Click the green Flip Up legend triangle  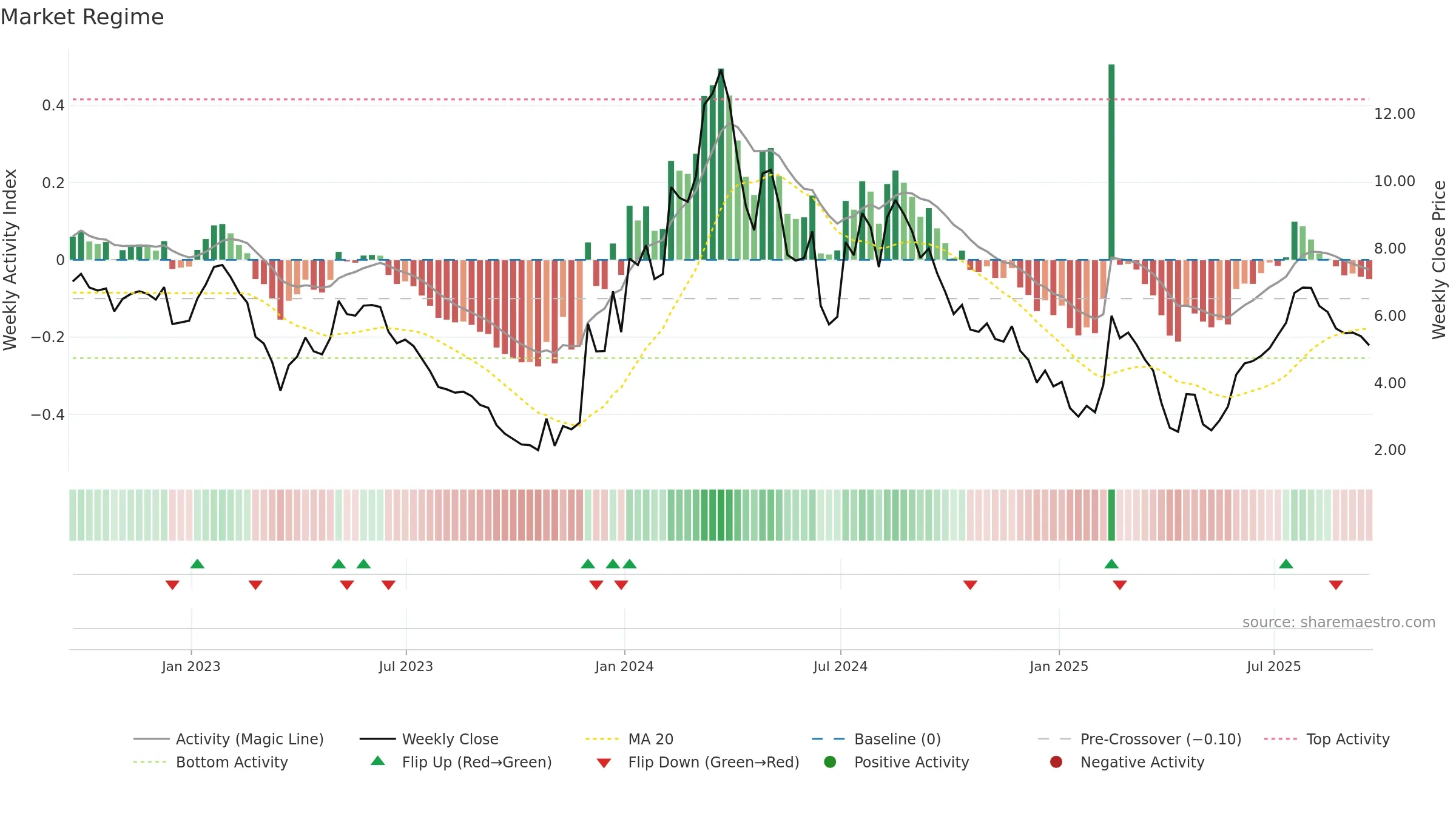click(378, 761)
